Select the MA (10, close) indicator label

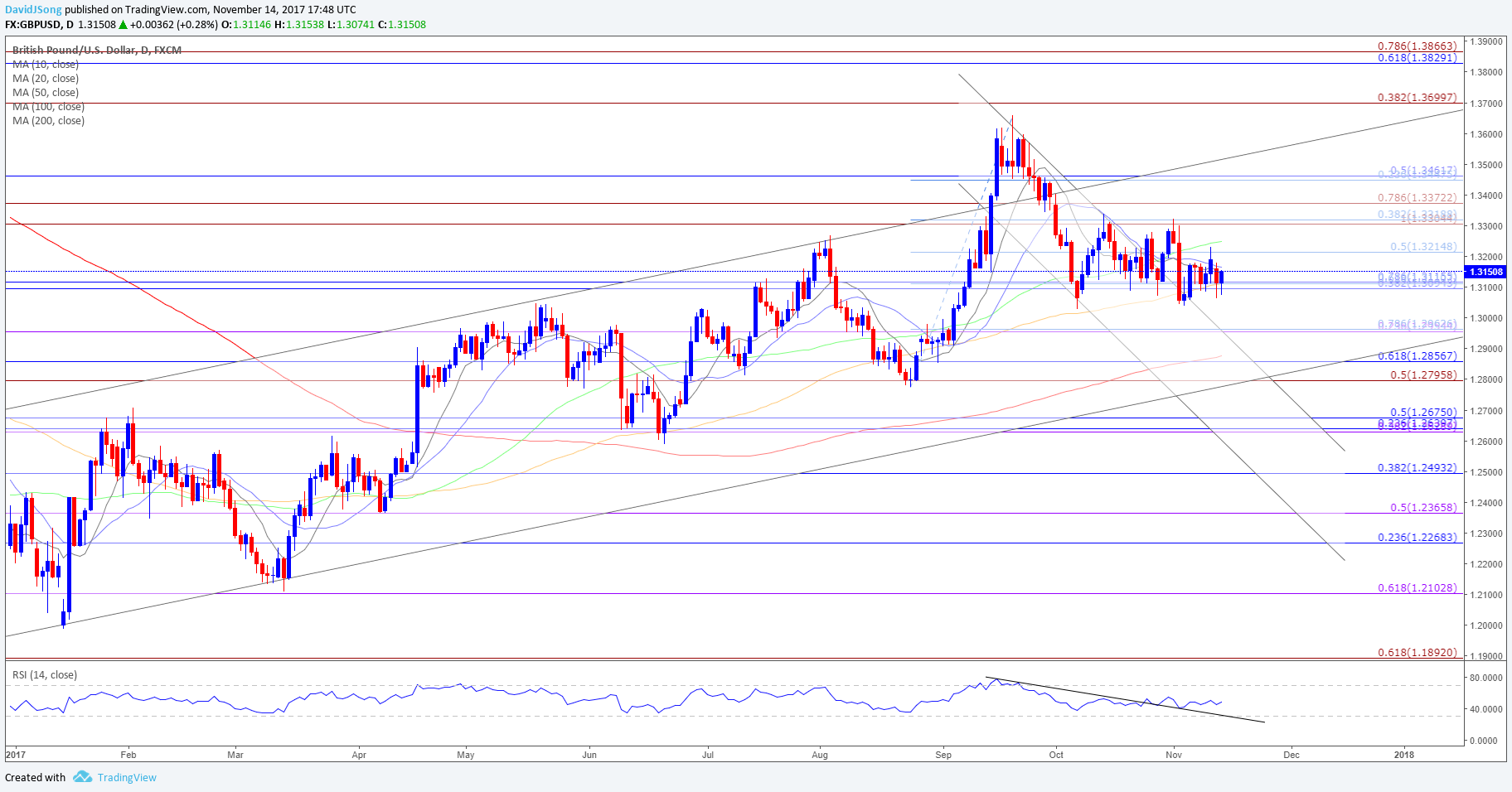[46, 64]
